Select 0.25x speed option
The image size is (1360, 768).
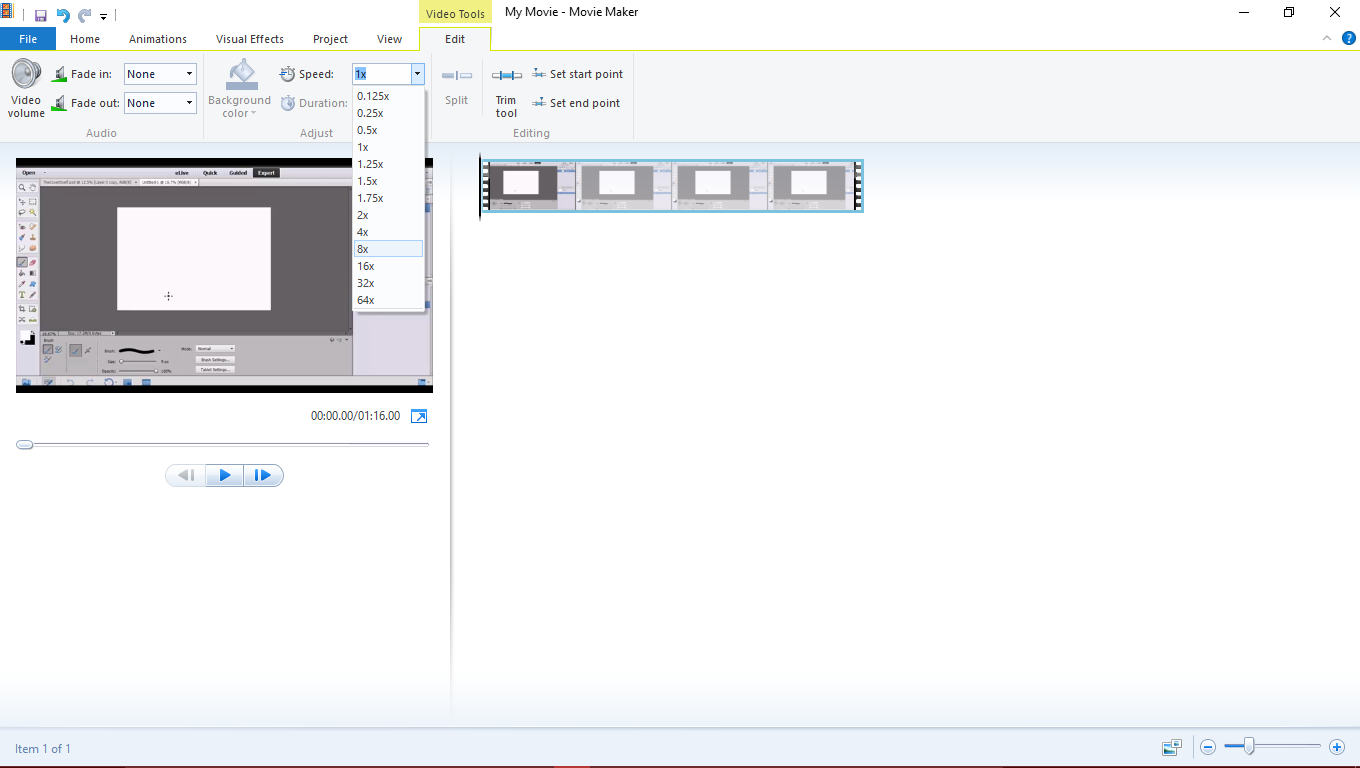click(x=388, y=113)
